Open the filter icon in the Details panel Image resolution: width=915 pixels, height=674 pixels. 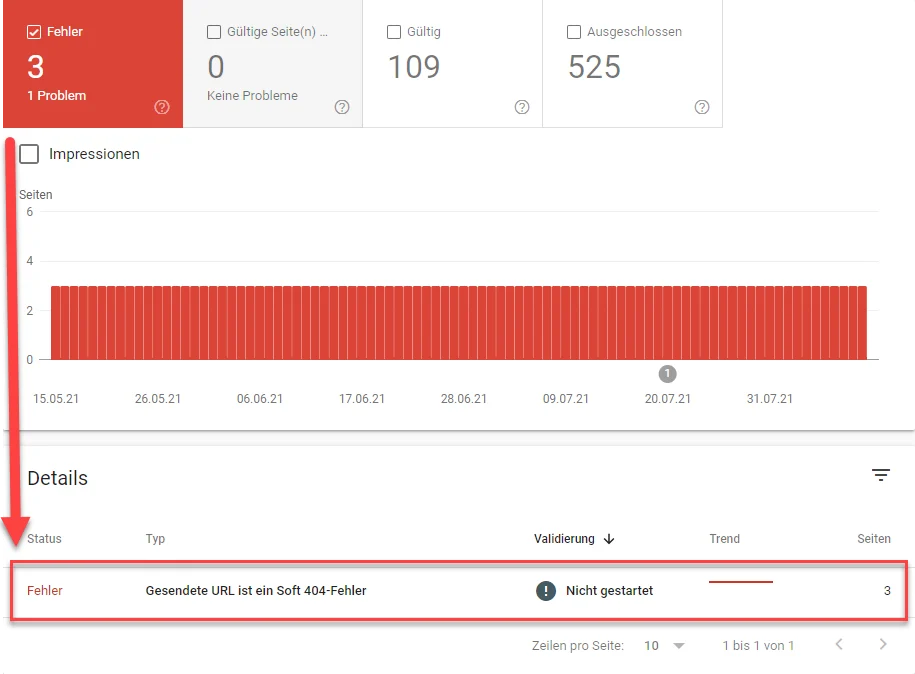pos(881,474)
